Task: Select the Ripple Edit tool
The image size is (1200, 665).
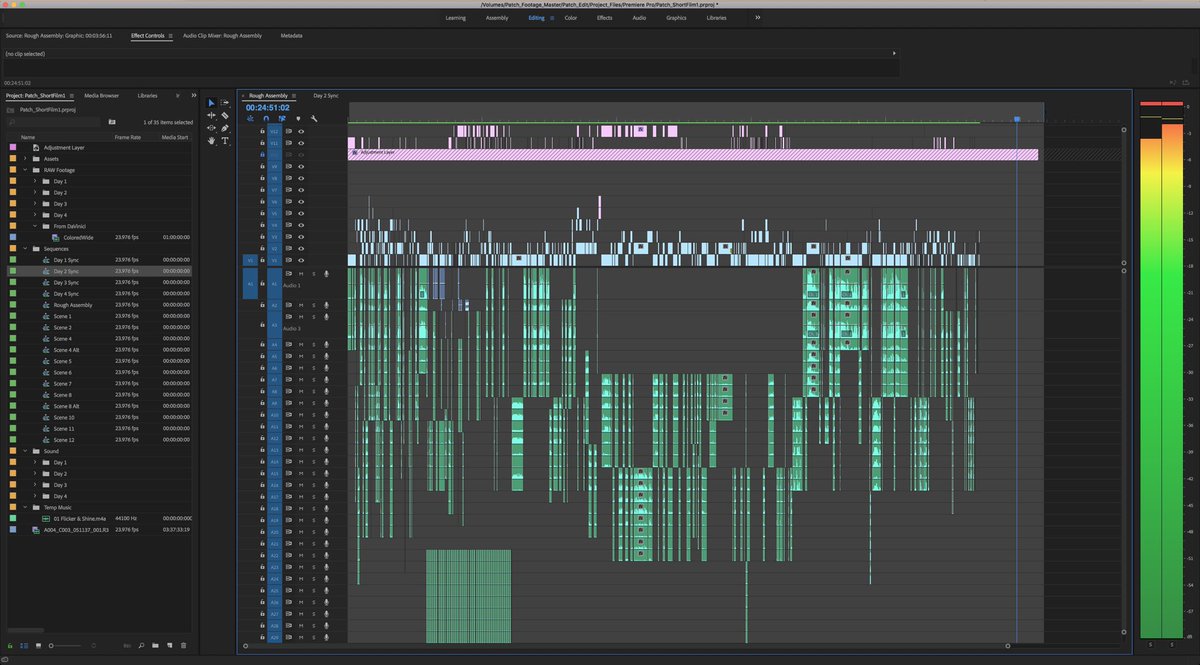Action: click(x=211, y=115)
